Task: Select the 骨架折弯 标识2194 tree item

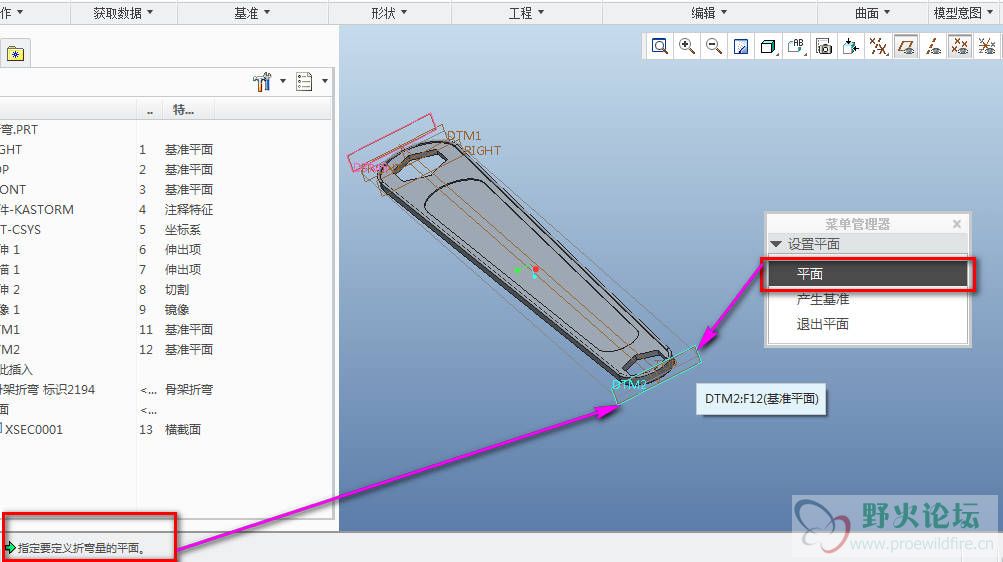Action: point(47,389)
